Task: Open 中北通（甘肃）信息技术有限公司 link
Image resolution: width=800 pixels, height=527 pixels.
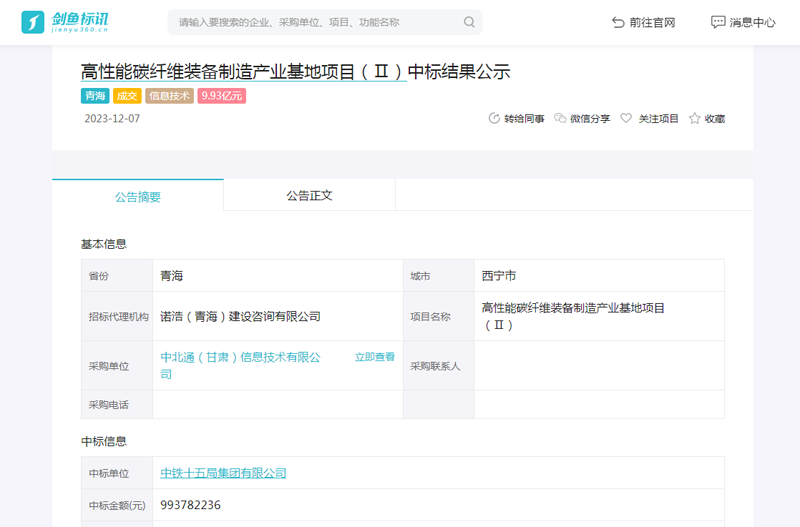Action: (x=241, y=365)
